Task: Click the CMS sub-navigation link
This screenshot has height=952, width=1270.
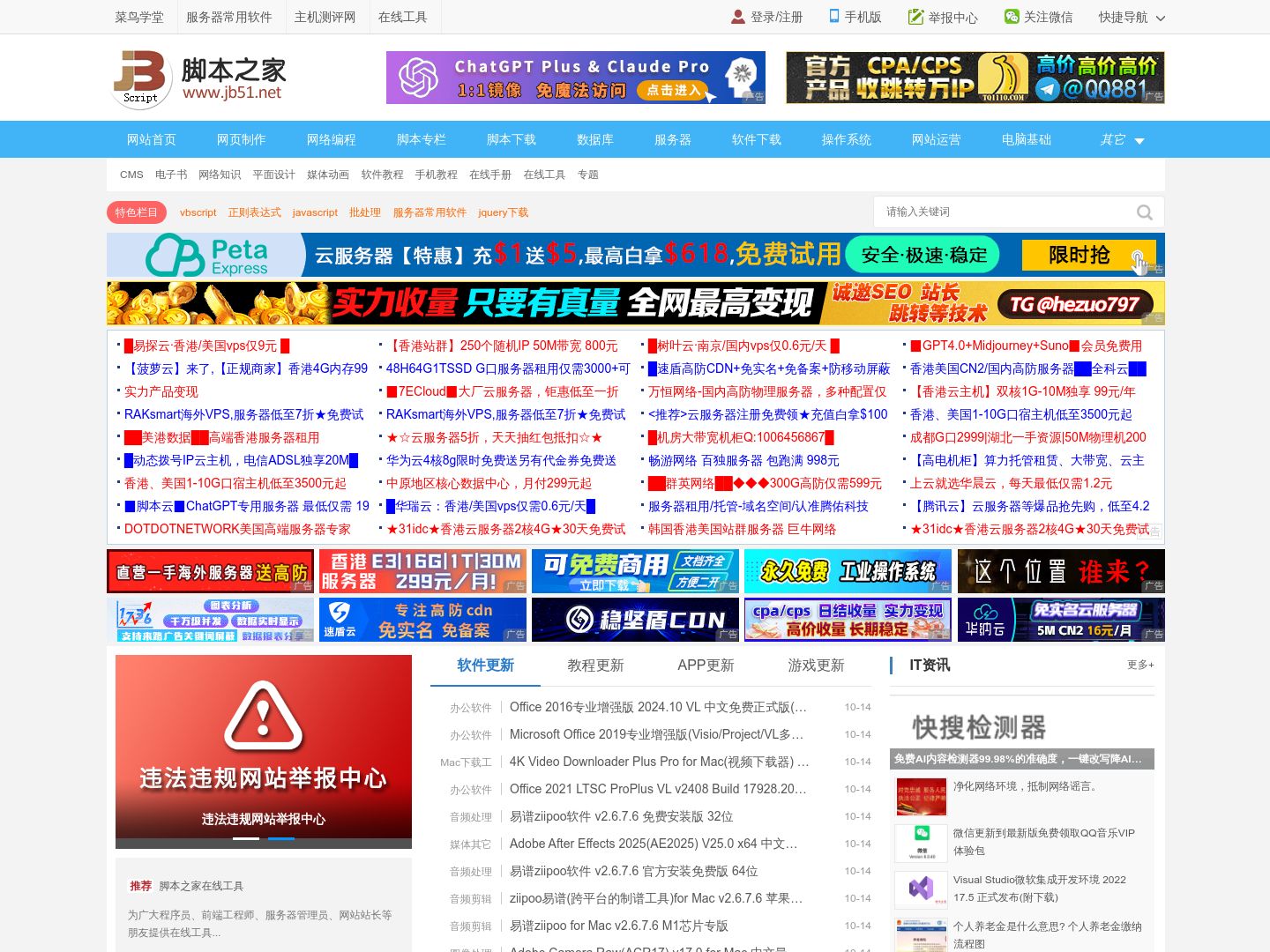Action: point(131,175)
